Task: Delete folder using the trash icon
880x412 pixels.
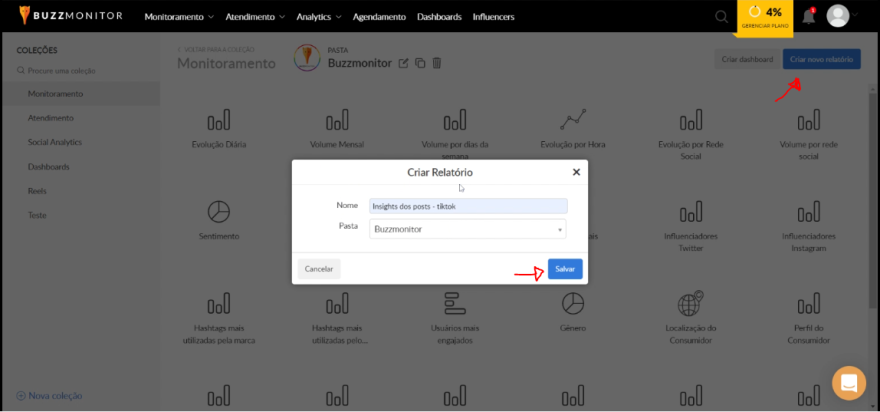Action: pos(436,63)
